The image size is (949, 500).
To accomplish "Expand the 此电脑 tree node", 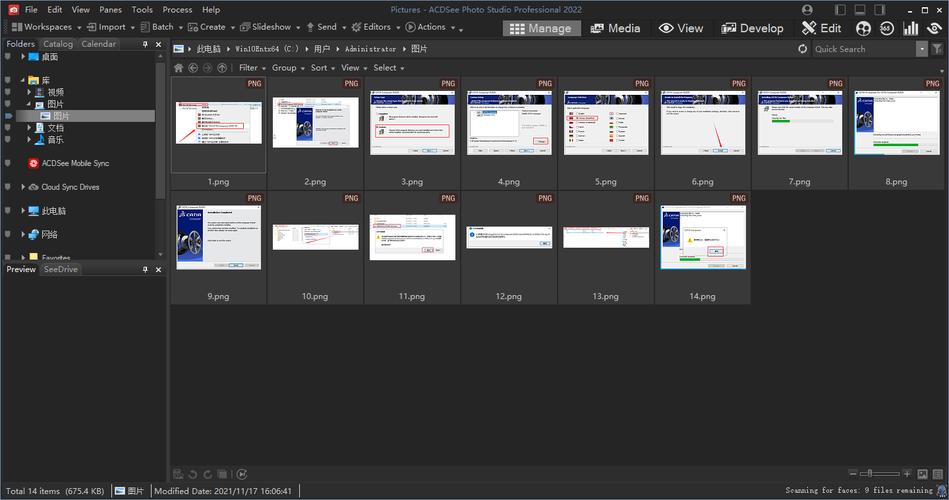I will [x=23, y=211].
